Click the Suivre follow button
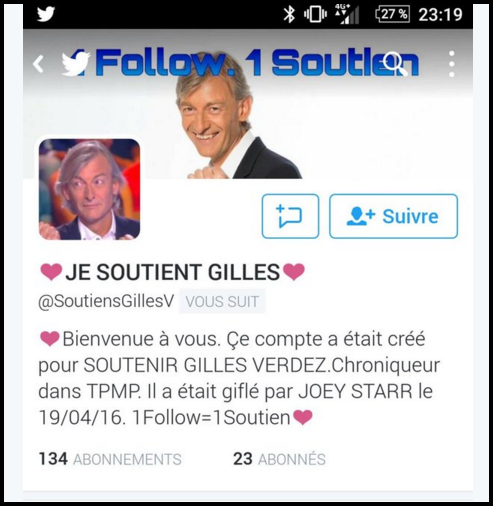The width and height of the screenshot is (493, 506). point(393,216)
